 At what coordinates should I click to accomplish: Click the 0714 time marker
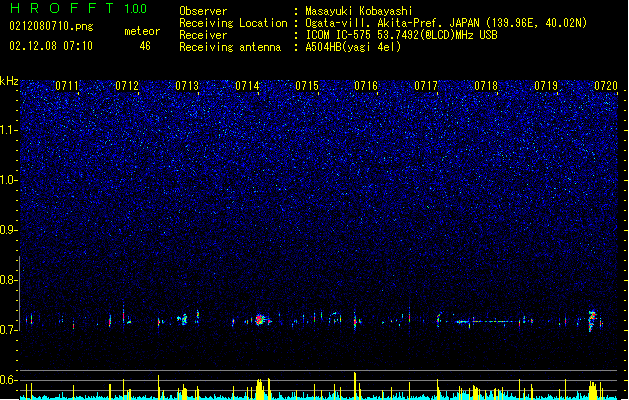247,86
